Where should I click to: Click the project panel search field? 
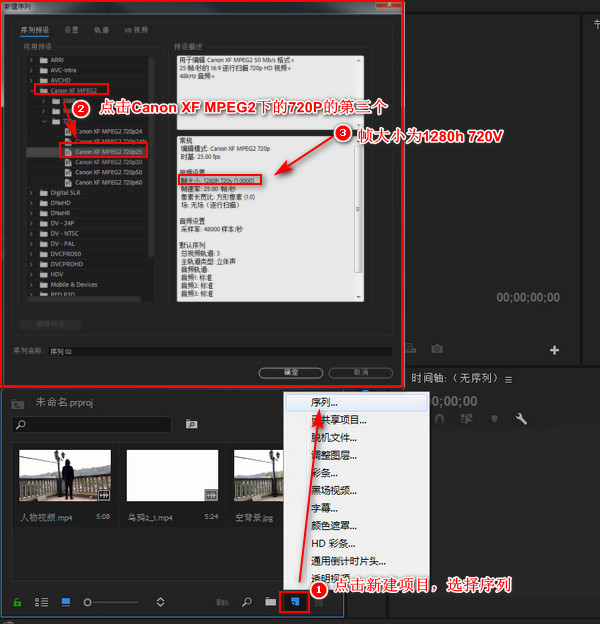(92, 424)
